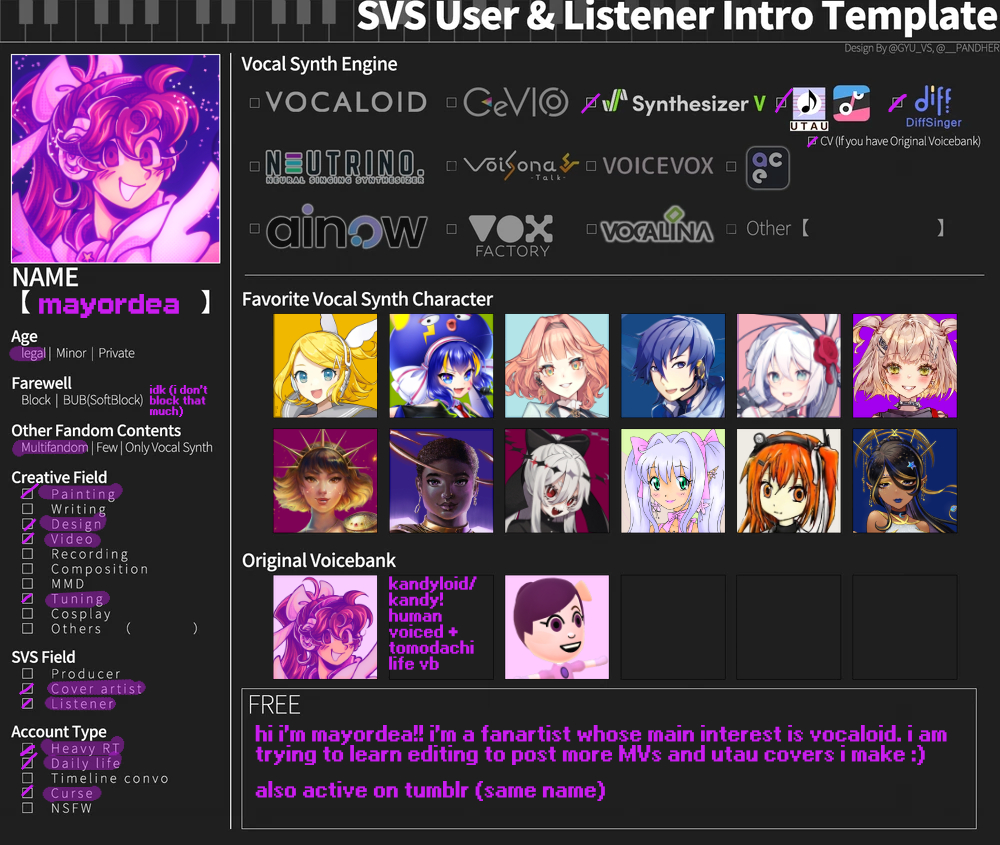Select the Synthesizer V logo

point(683,103)
